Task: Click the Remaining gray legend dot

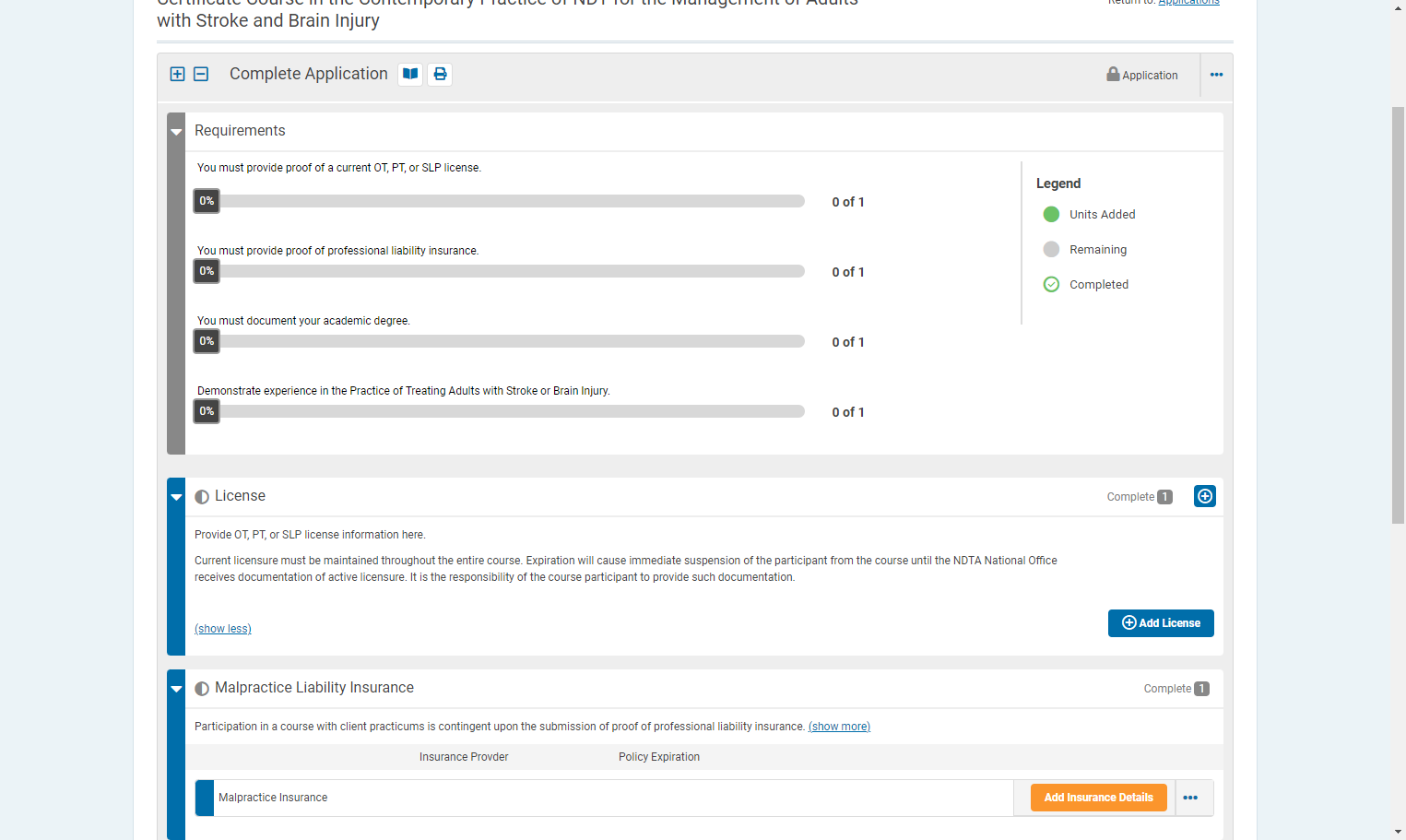Action: pos(1051,249)
